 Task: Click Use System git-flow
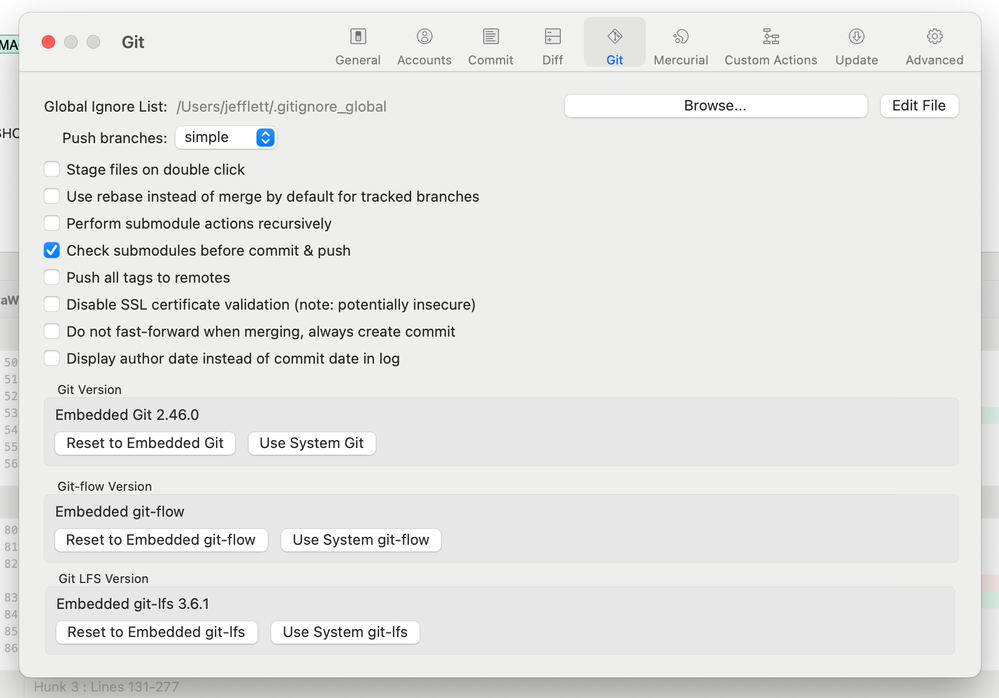361,540
